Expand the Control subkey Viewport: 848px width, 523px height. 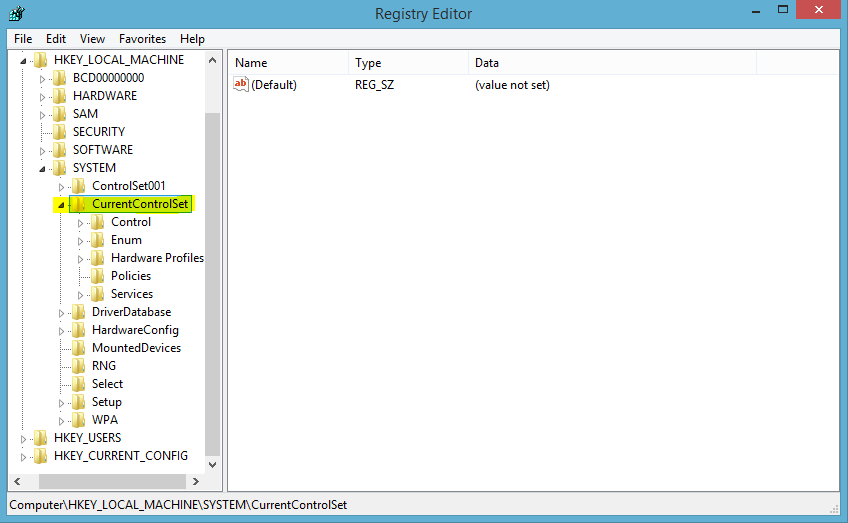click(81, 223)
